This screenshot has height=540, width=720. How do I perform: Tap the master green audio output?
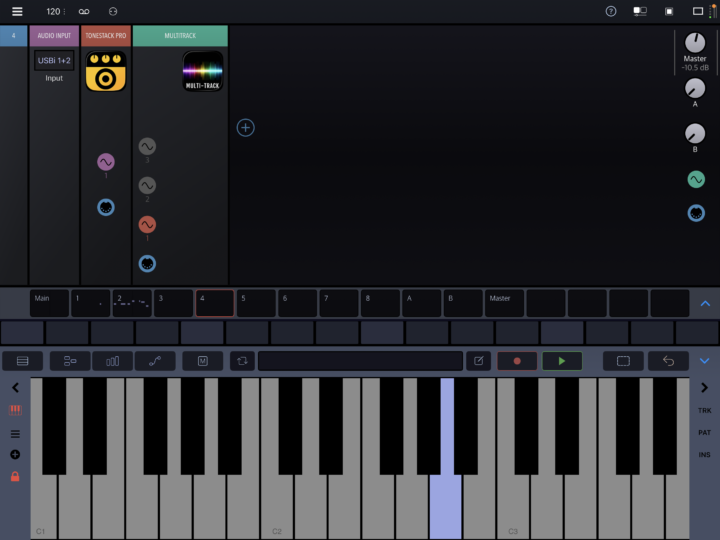696,180
